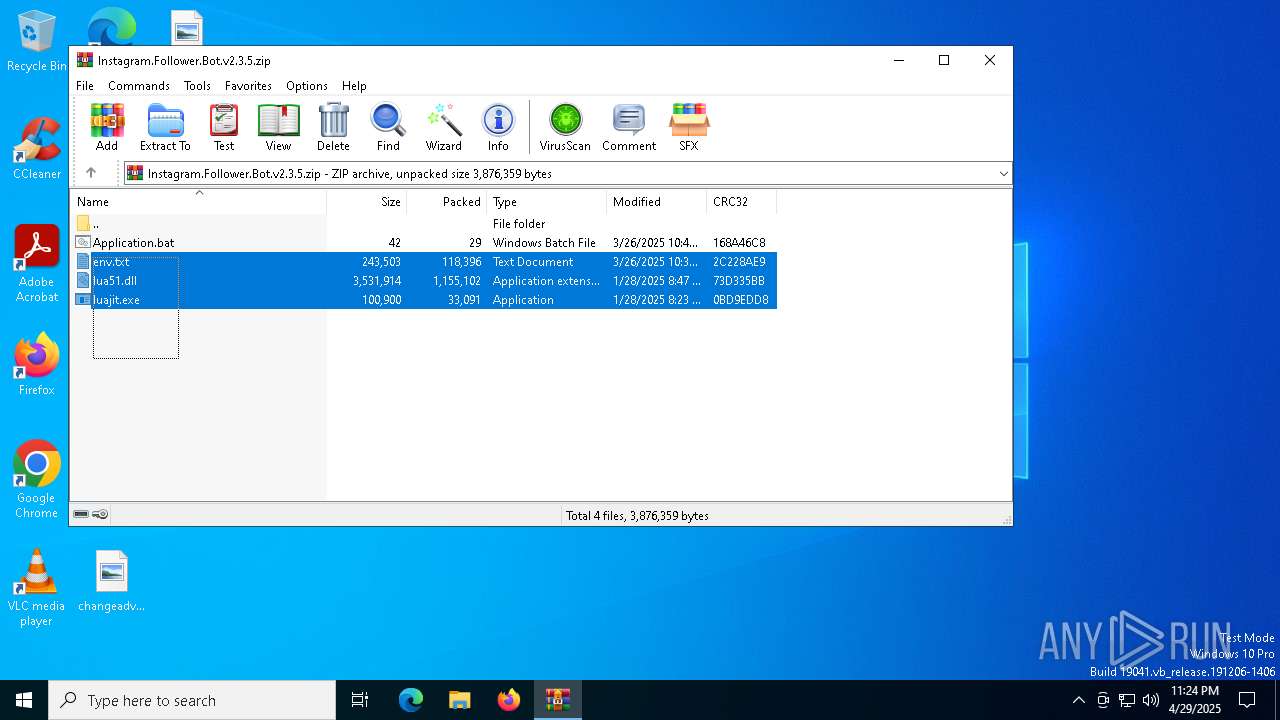Click the Delete trash can icon
Image resolution: width=1280 pixels, height=720 pixels.
333,127
